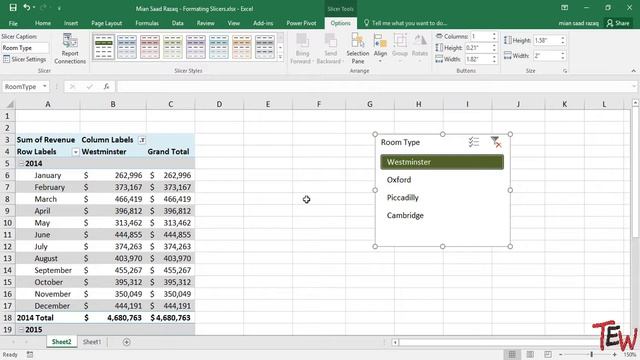This screenshot has height=360, width=640.
Task: Open Ribbon Display Options
Action: 564,8
